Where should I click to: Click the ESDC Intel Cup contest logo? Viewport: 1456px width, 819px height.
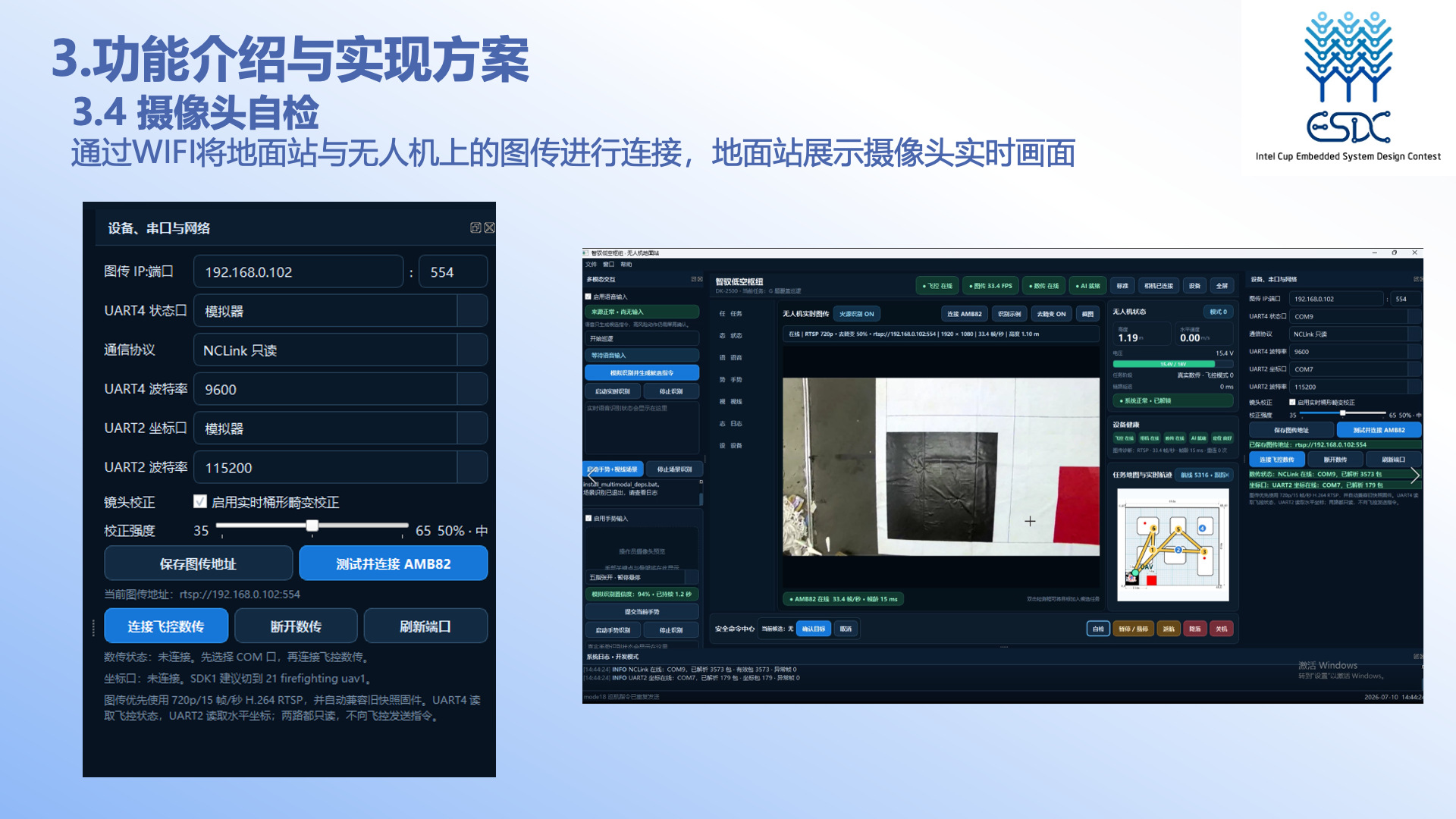click(x=1348, y=86)
